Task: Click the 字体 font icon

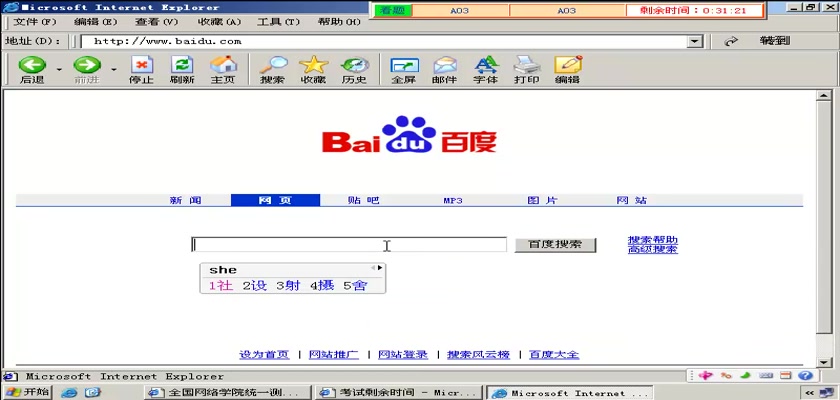Action: pos(486,65)
